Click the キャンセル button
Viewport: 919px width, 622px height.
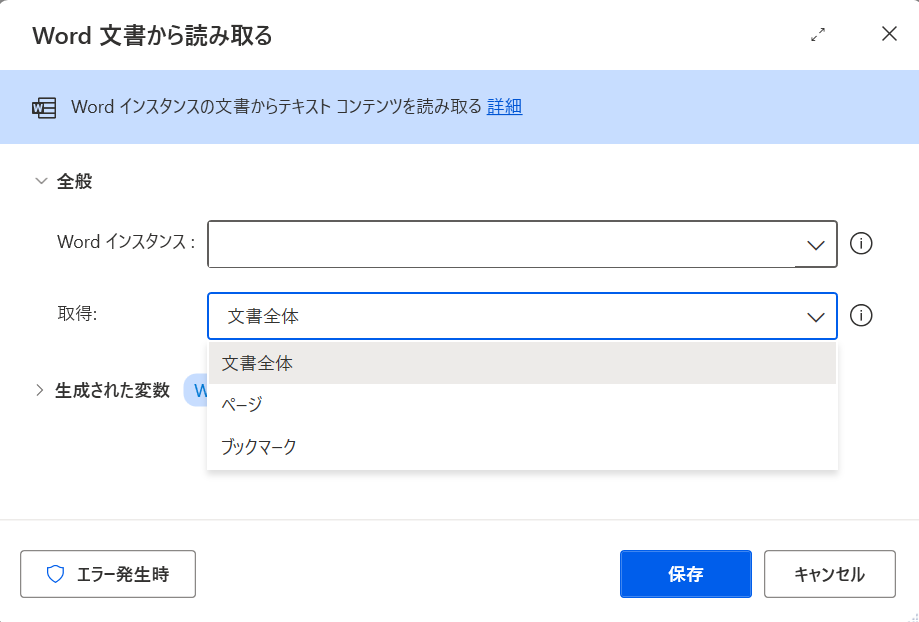coord(829,574)
